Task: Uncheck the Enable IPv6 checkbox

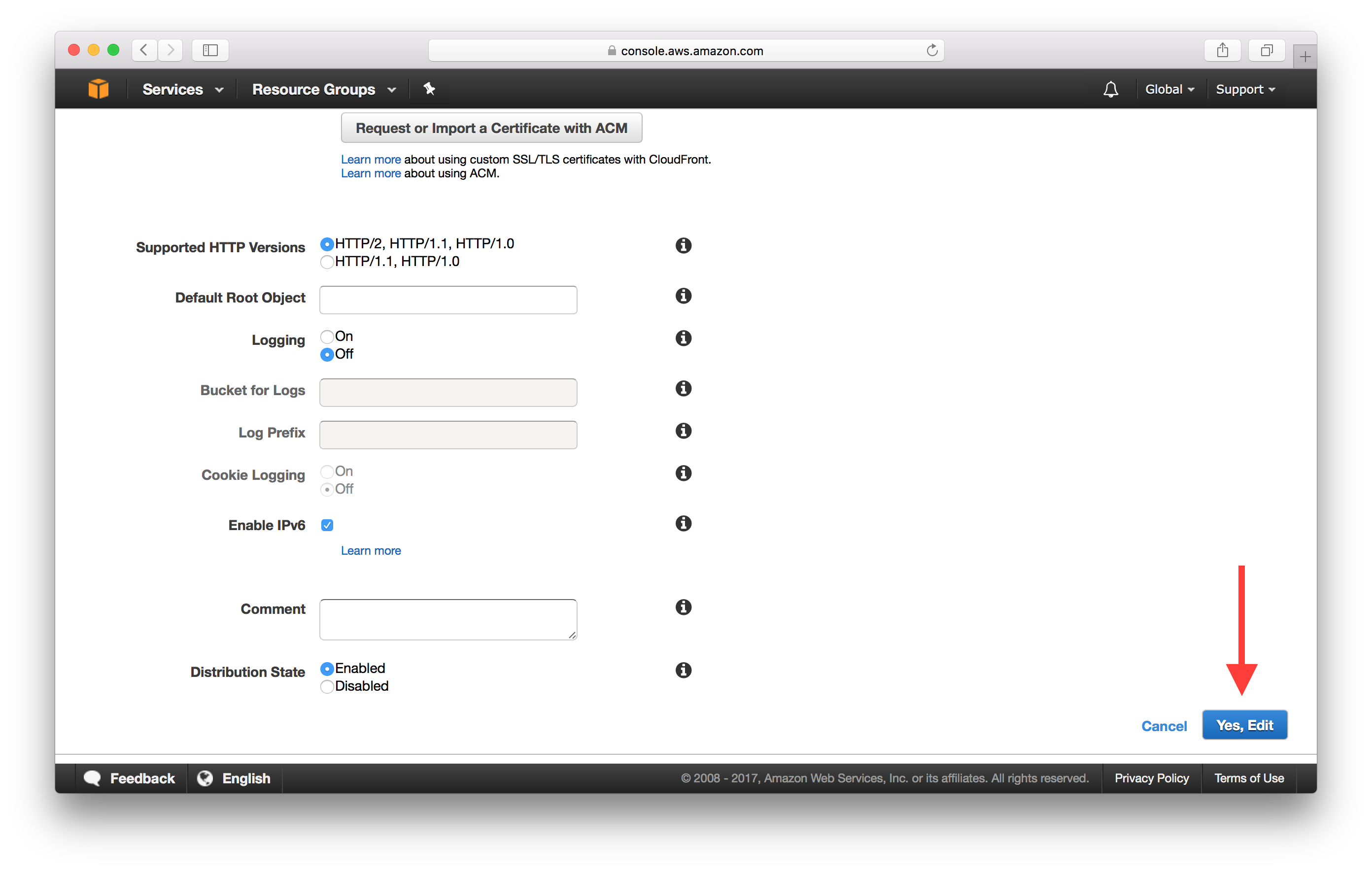Action: (x=327, y=525)
